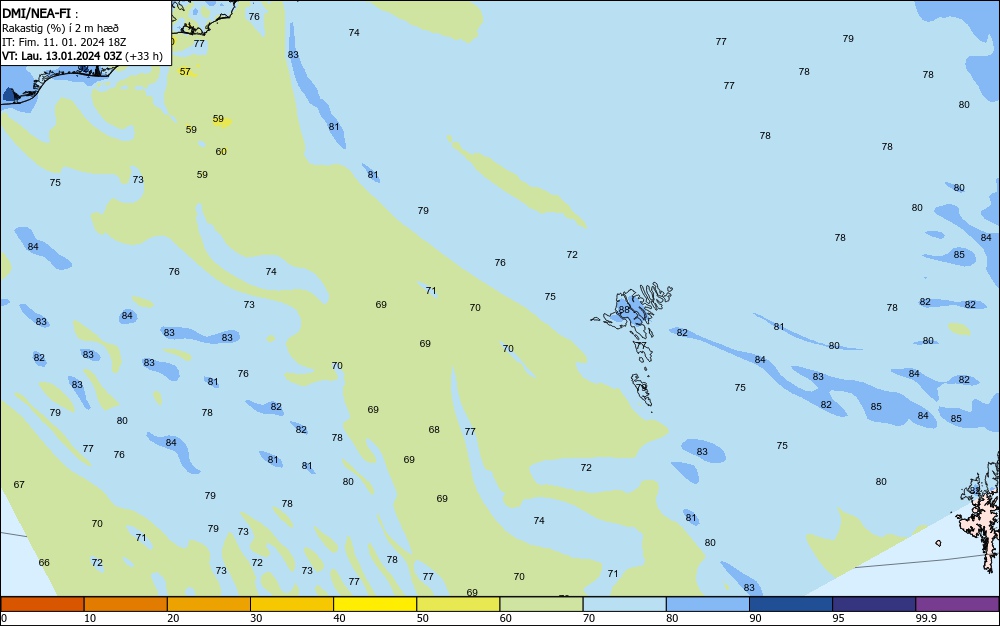
Task: Select the 90–95 dark blue legend swatch
Action: (791, 604)
